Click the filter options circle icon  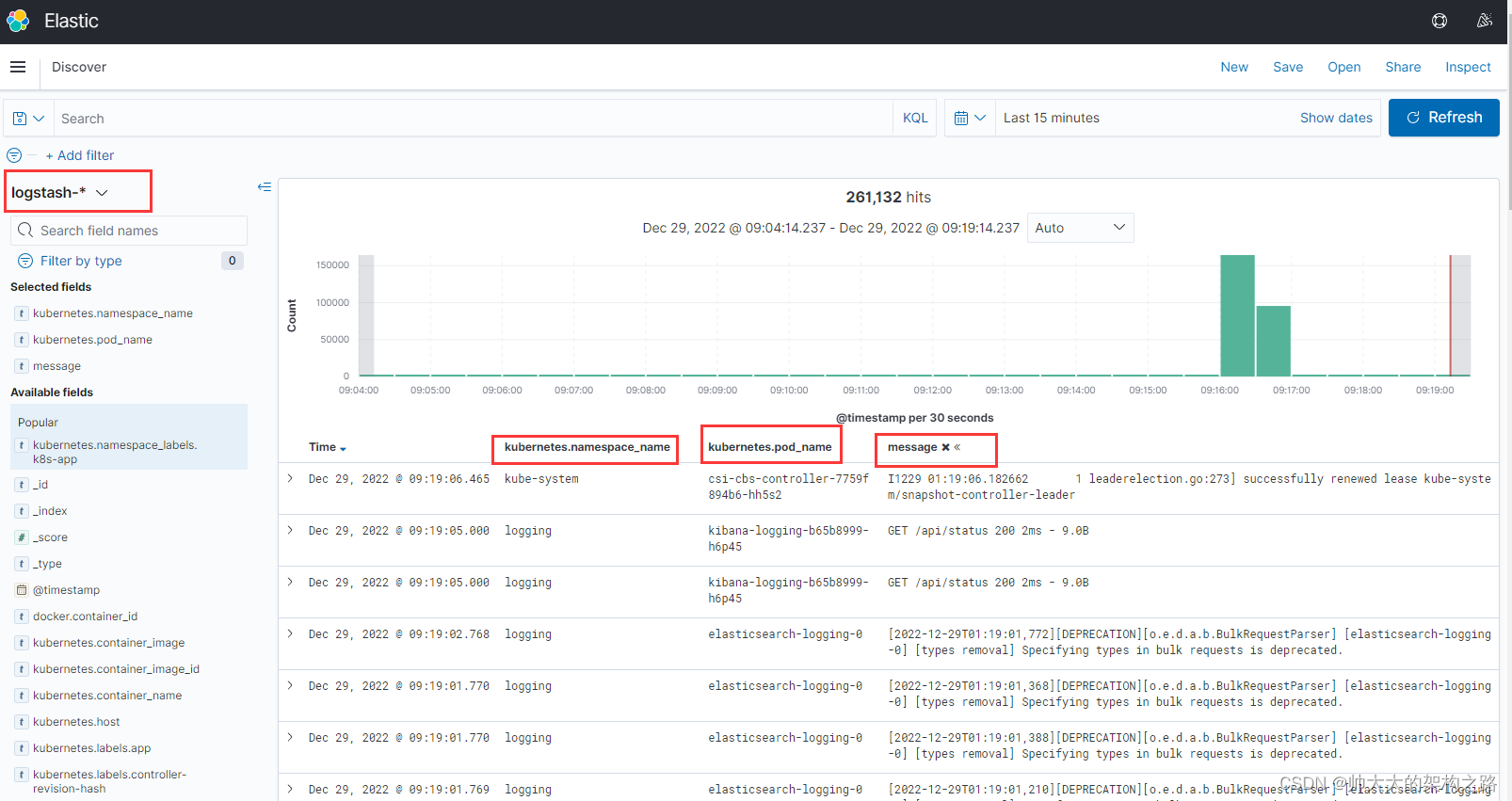click(x=14, y=155)
